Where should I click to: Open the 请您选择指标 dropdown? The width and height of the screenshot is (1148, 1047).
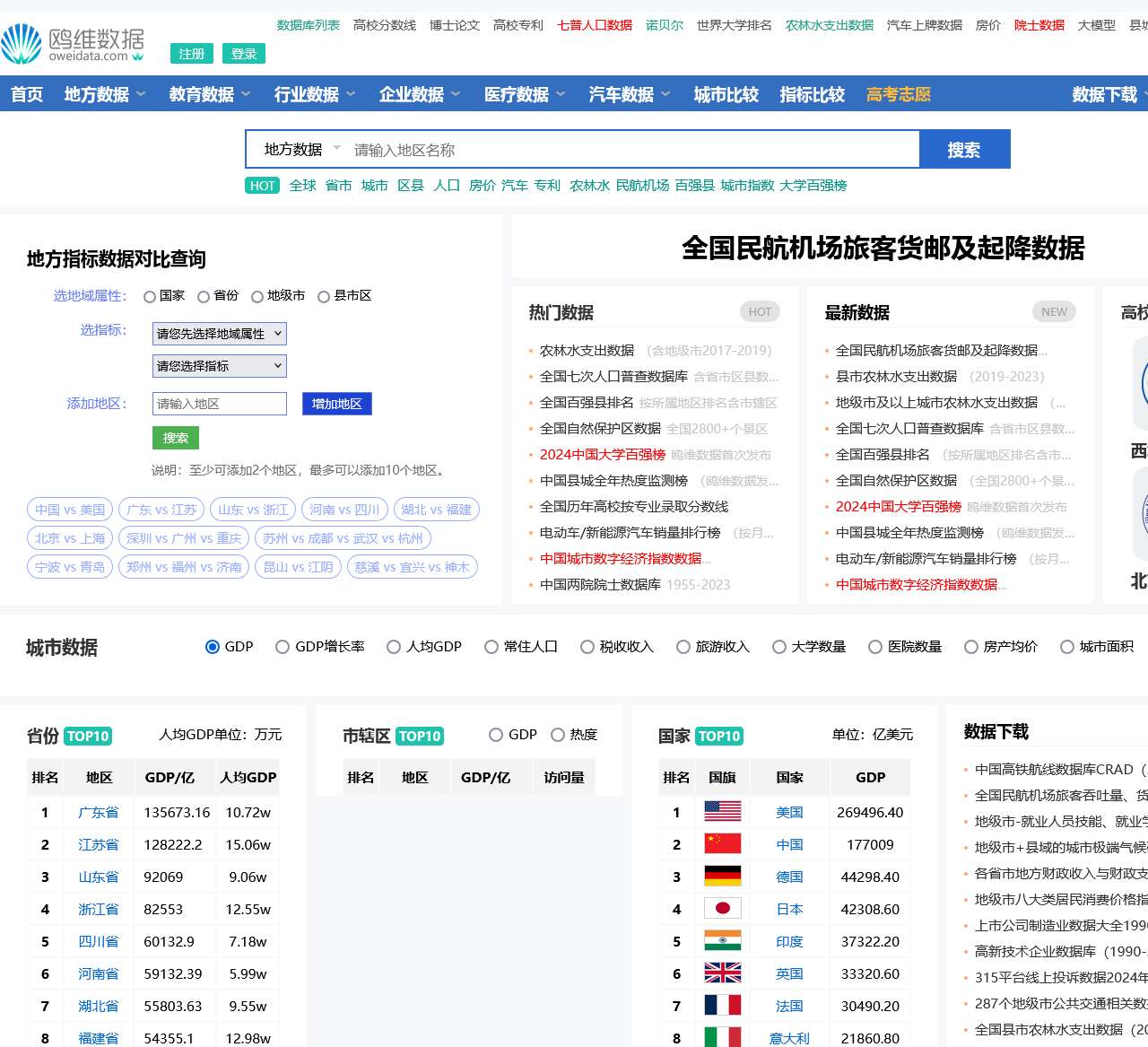point(220,366)
